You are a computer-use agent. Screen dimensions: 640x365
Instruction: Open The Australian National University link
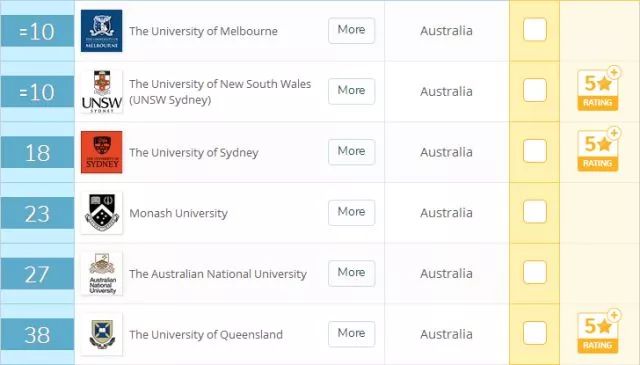click(x=218, y=274)
